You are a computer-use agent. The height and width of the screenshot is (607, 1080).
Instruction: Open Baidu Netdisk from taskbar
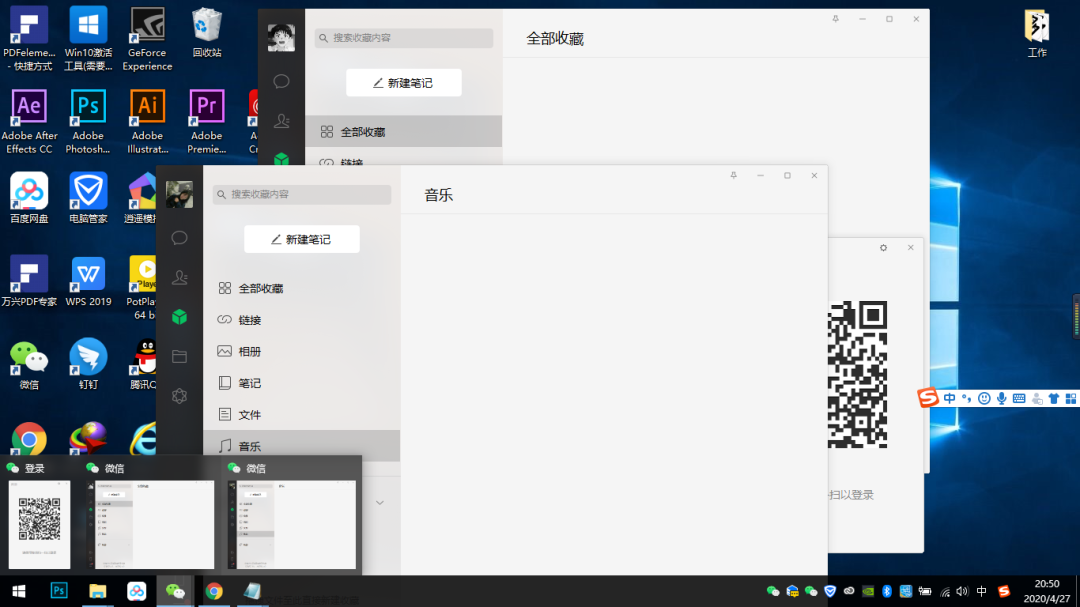136,591
